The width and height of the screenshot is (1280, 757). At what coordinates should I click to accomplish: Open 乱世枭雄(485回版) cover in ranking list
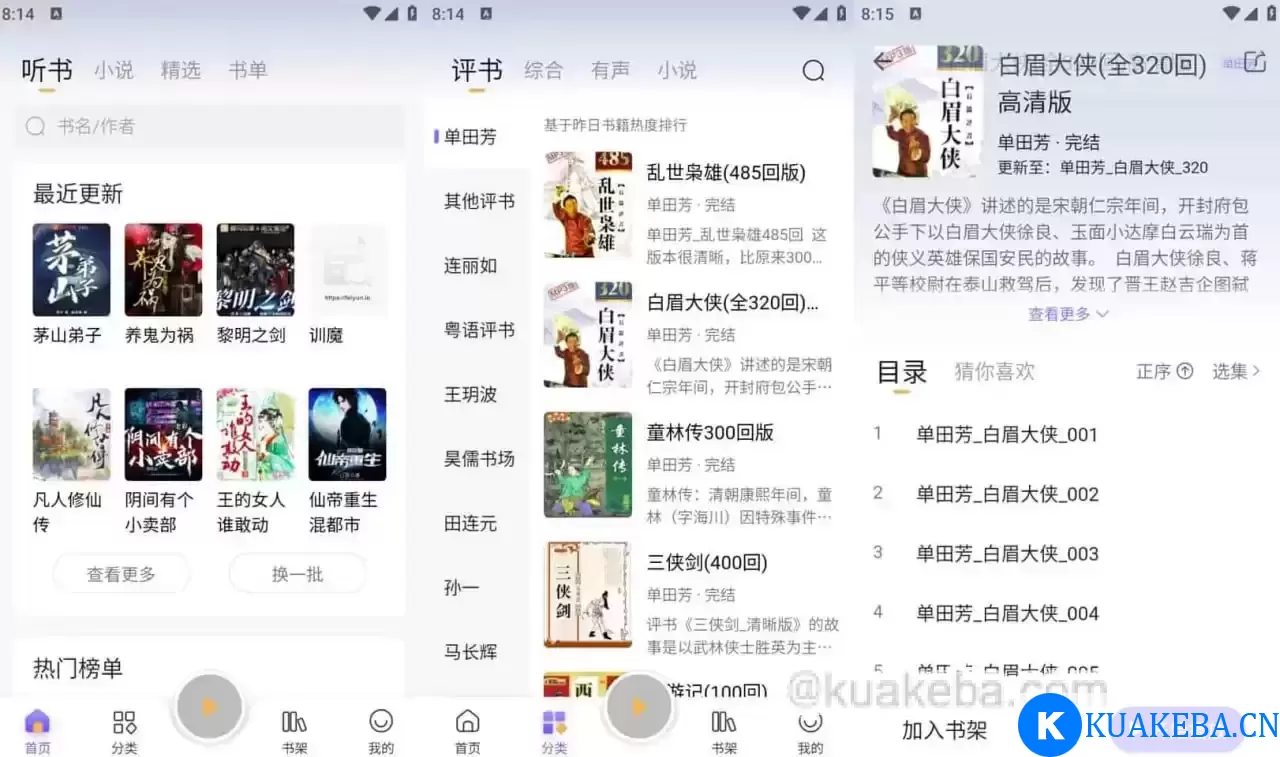pyautogui.click(x=588, y=204)
